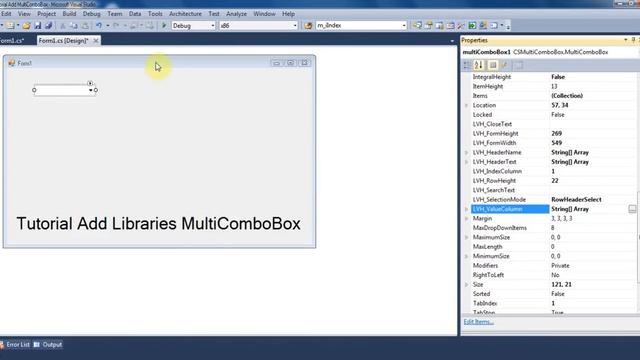
Task: Click the Properties page icon in Properties panel
Action: tap(493, 65)
